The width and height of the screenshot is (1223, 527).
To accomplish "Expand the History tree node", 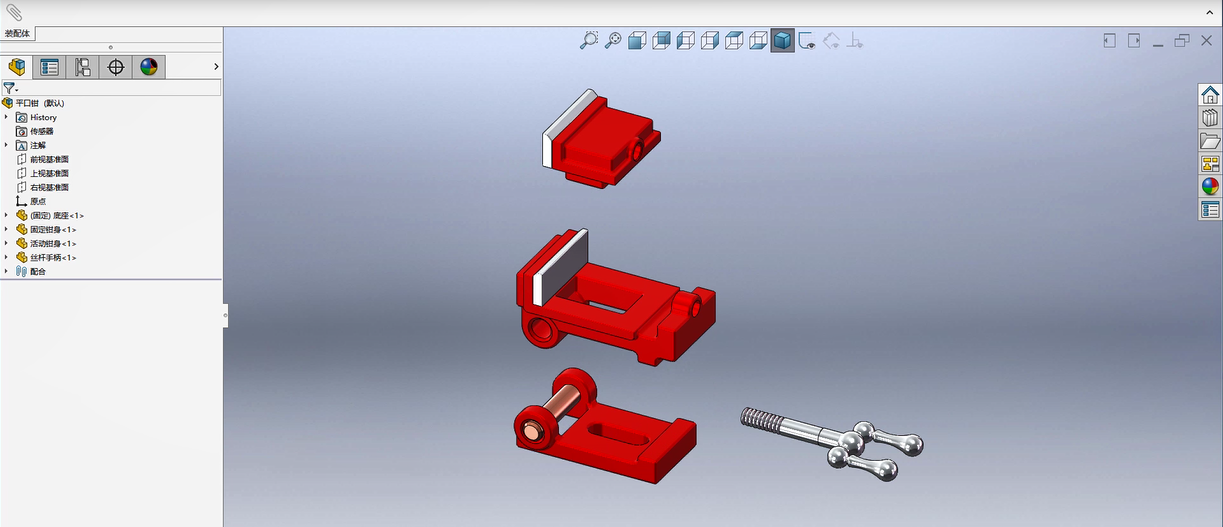I will click(6, 117).
